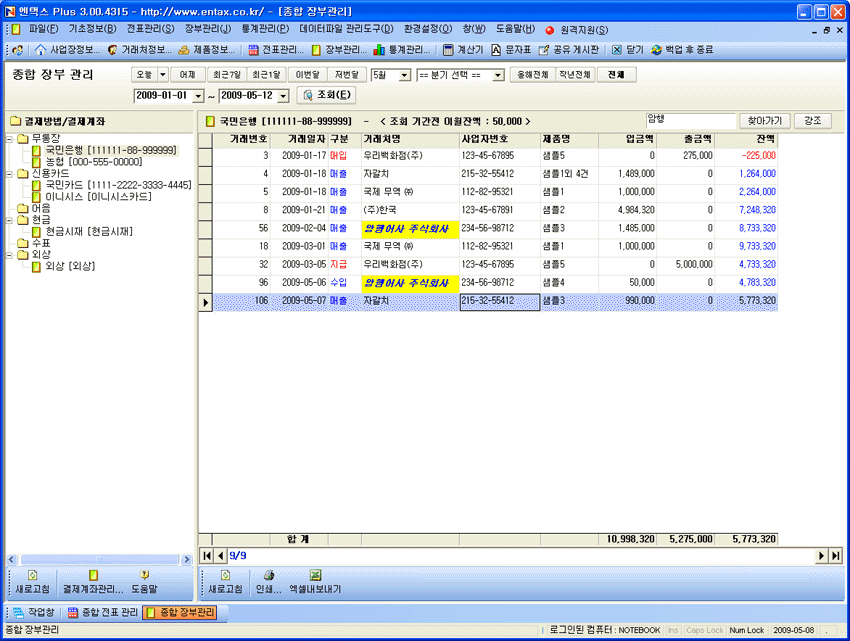Image resolution: width=850 pixels, height=641 pixels.
Task: Click the 닫기 toolbar icon
Action: click(x=616, y=50)
